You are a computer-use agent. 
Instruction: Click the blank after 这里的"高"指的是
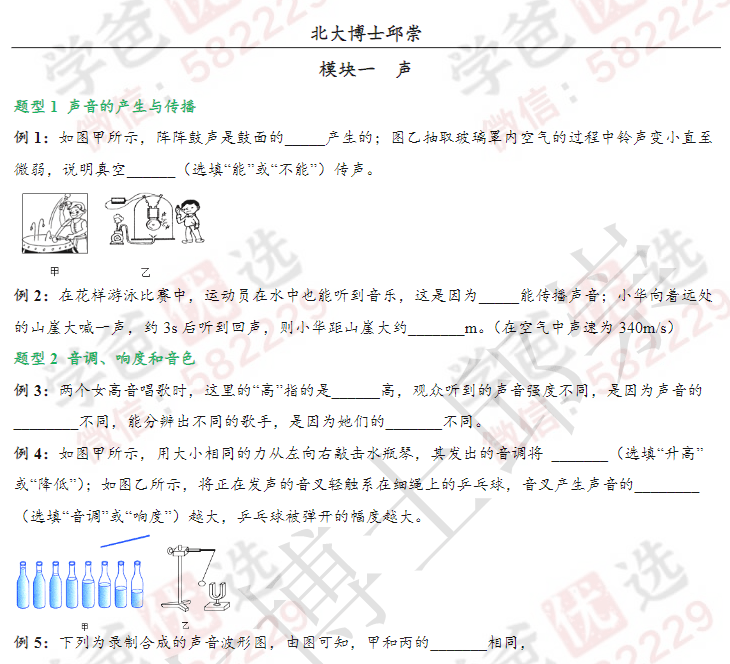coord(356,391)
